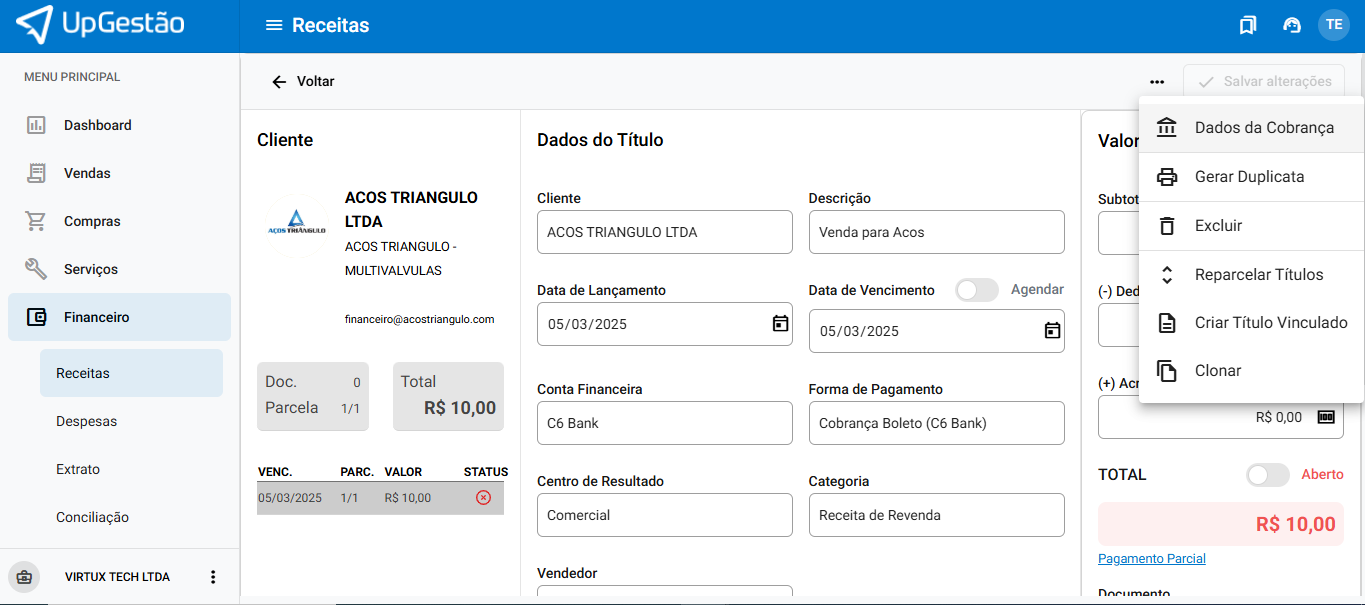The height and width of the screenshot is (605, 1365).
Task: Open the Categoria Receita de Revenda selector
Action: (x=936, y=515)
